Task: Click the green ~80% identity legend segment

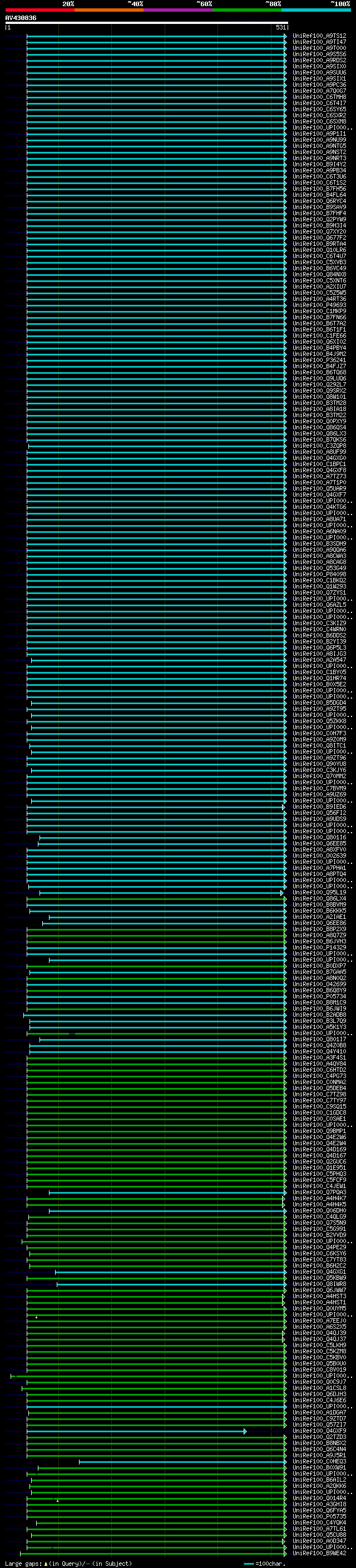Action: click(x=247, y=10)
